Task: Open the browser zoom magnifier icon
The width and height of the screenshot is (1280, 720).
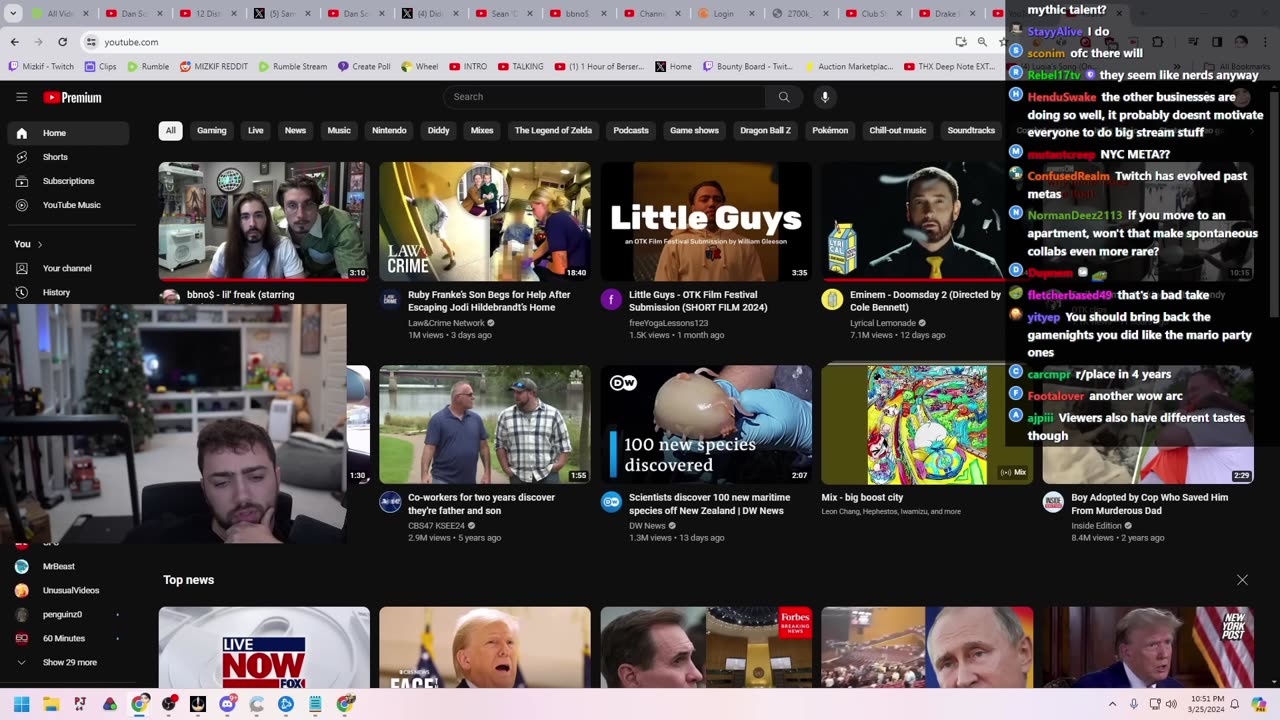Action: click(982, 42)
